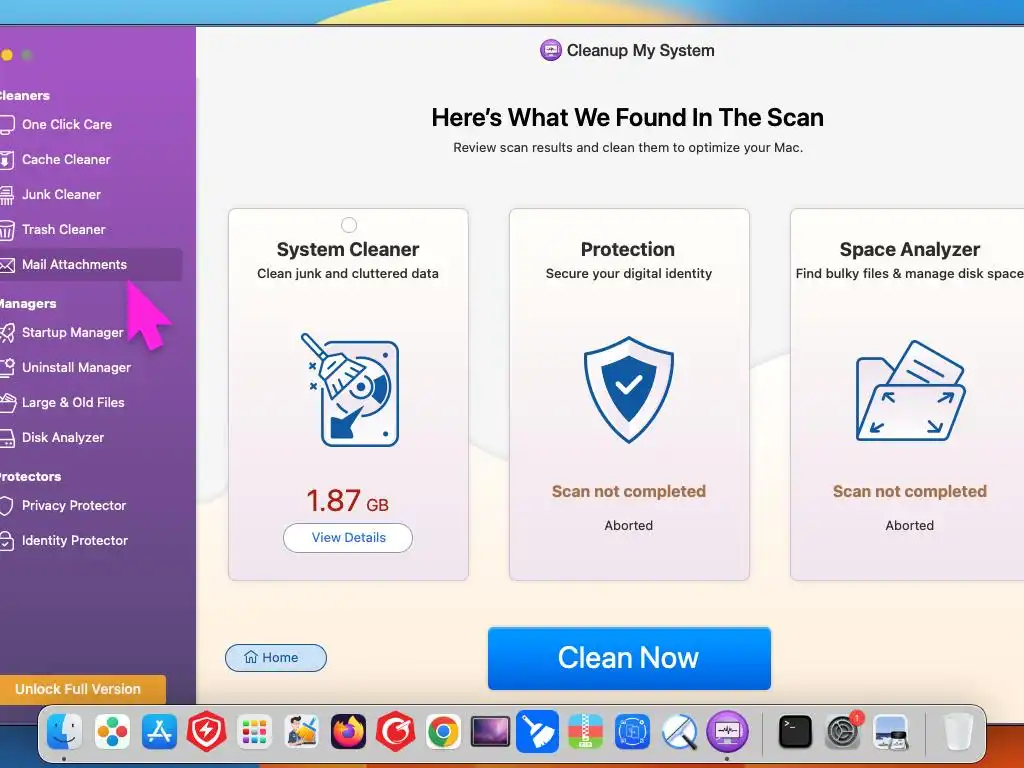Open Privacy Protector
The height and width of the screenshot is (768, 1024).
73,505
